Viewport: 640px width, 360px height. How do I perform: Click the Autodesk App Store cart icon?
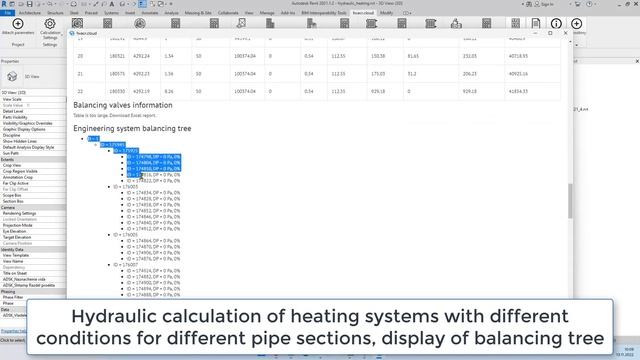pyautogui.click(x=577, y=4)
